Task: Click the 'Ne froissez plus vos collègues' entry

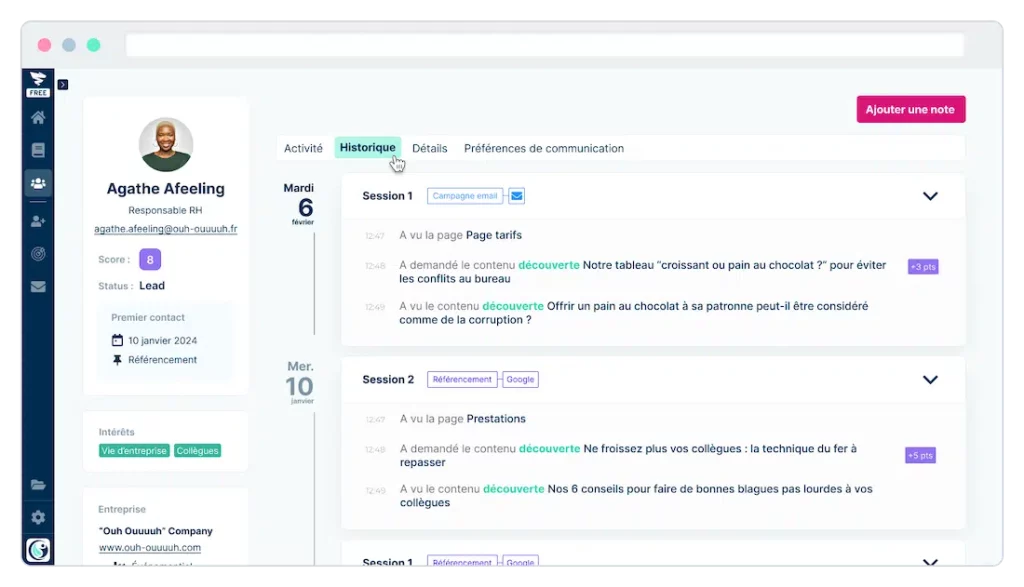Action: [x=628, y=455]
